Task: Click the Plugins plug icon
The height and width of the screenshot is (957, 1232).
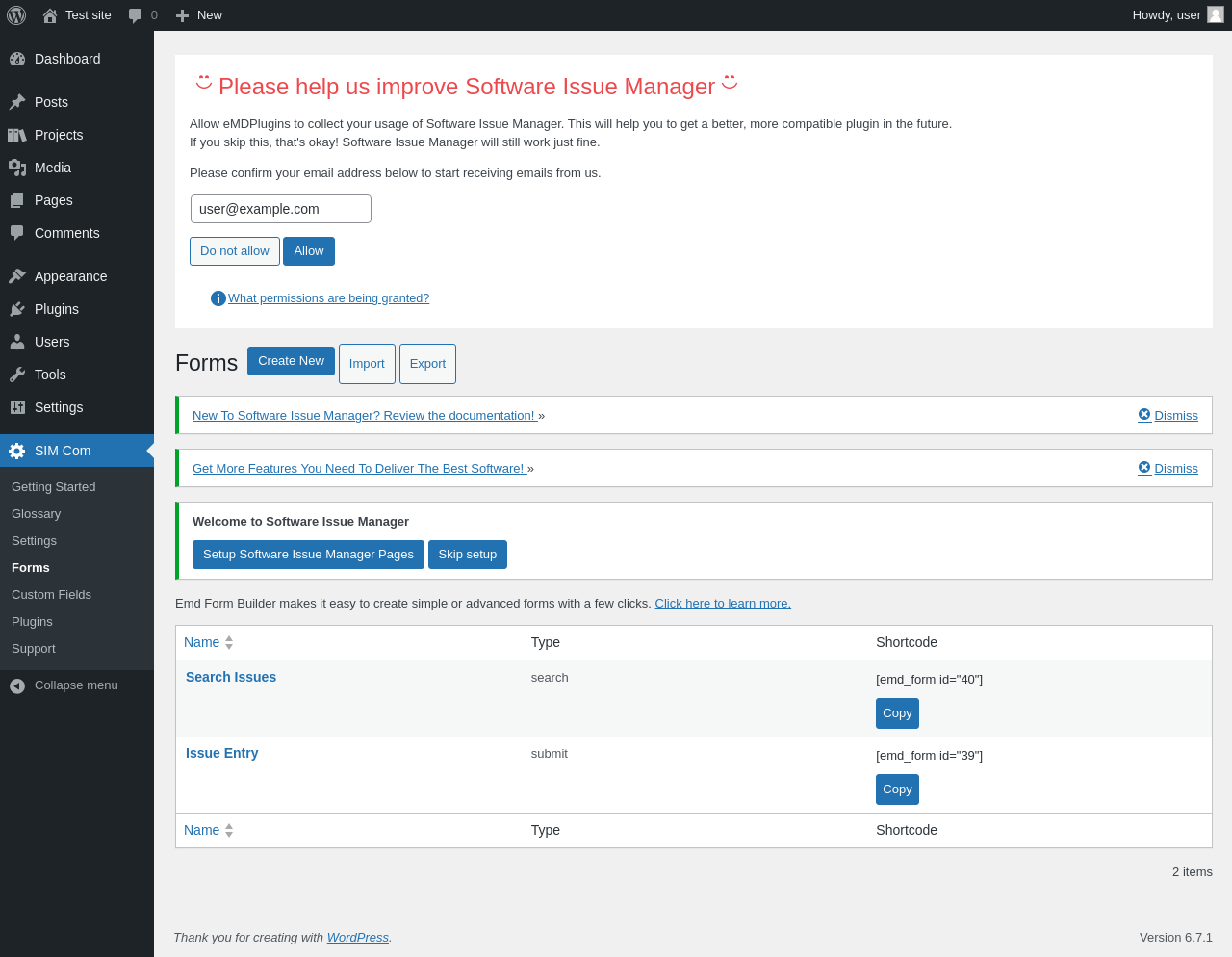Action: 17,309
